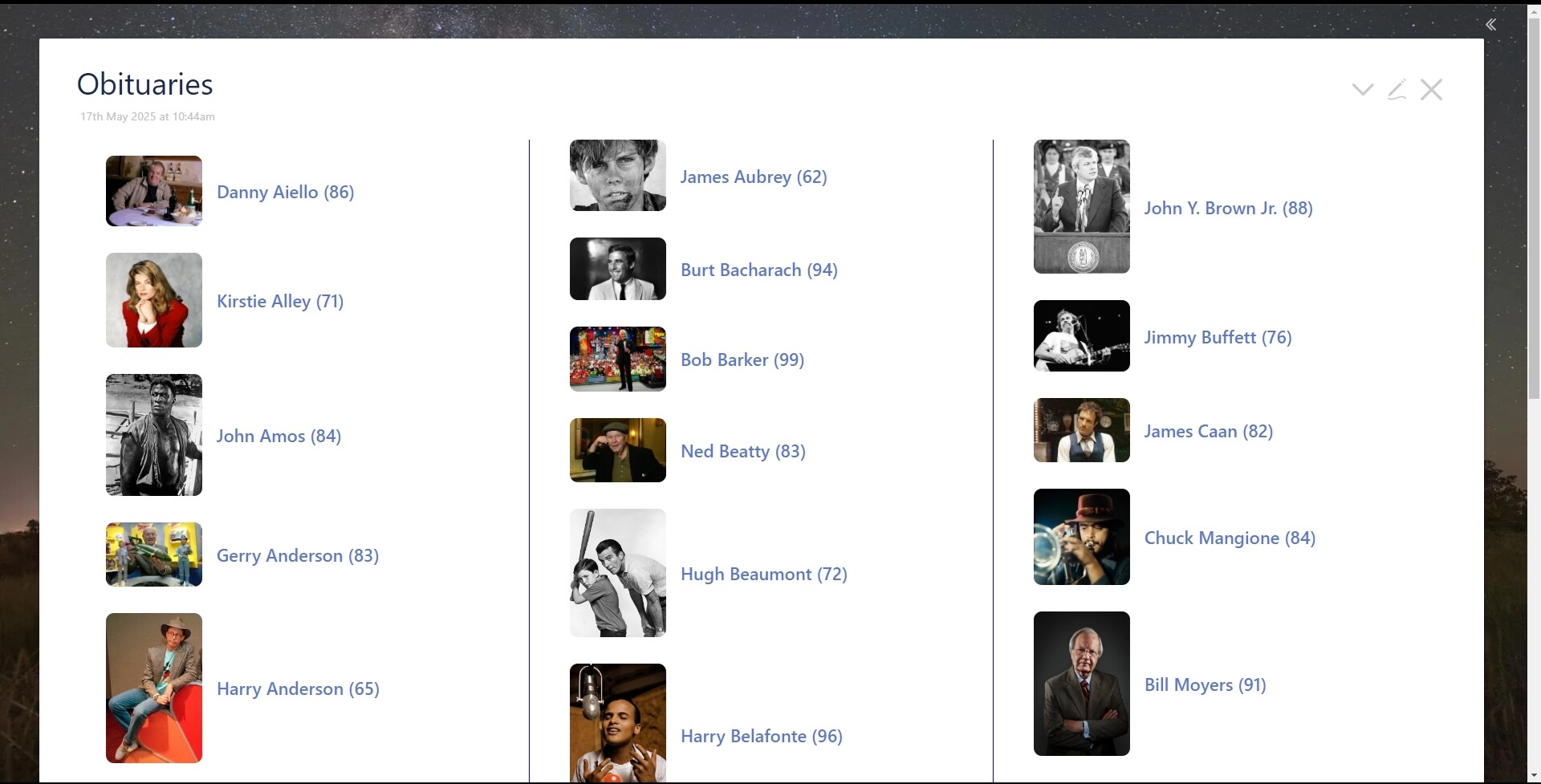1541x784 pixels.
Task: Click Bob Barker's photo thumbnail
Action: coord(618,359)
